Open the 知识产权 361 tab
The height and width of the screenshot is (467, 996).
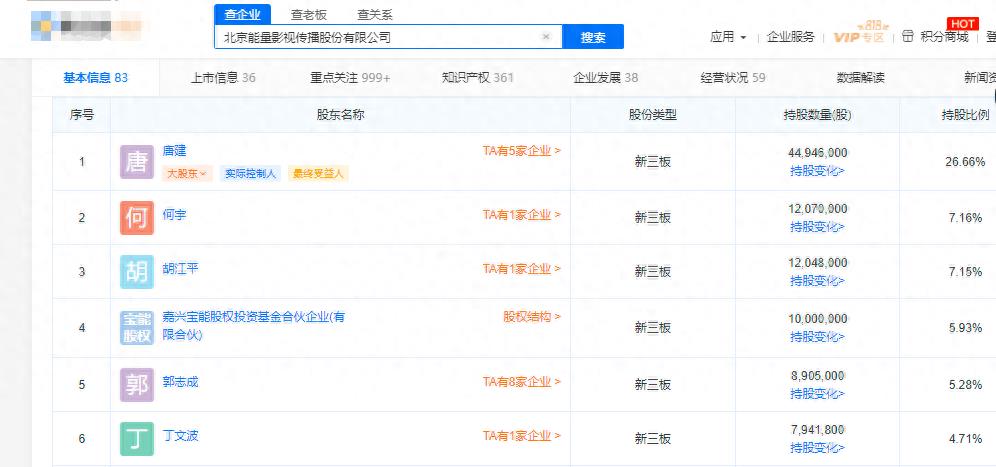[x=478, y=78]
